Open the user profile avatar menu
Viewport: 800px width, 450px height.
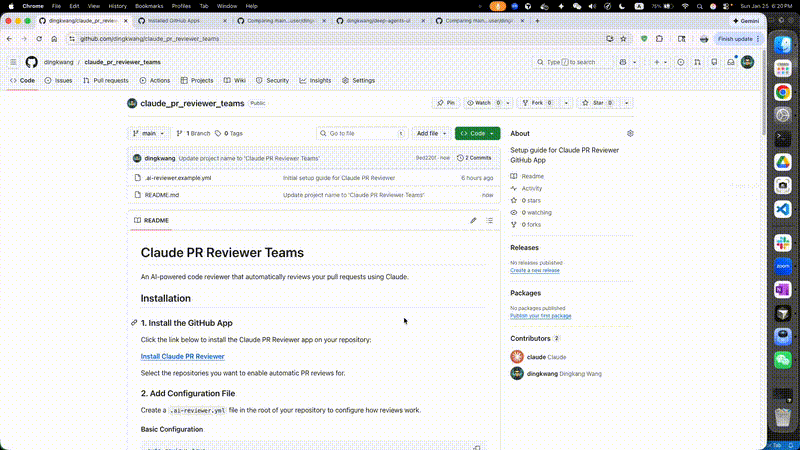click(747, 62)
